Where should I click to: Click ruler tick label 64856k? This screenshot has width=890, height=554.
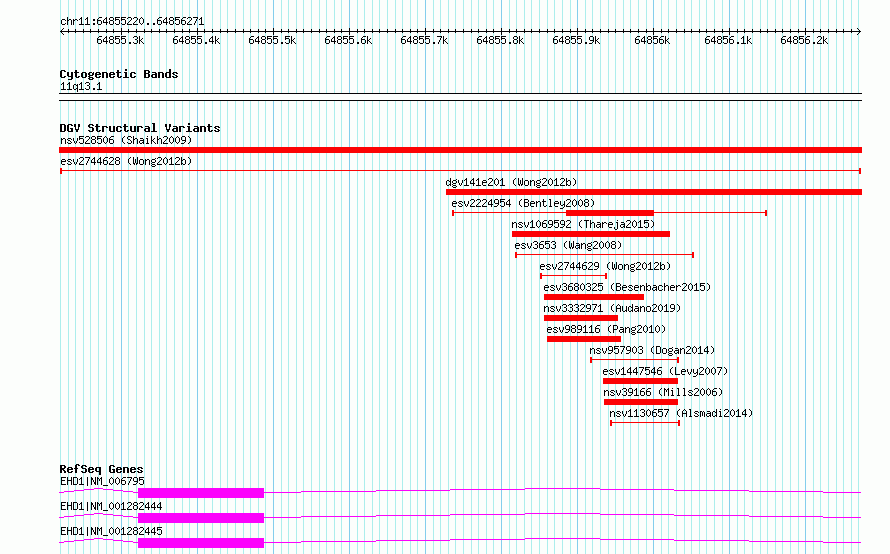point(652,41)
